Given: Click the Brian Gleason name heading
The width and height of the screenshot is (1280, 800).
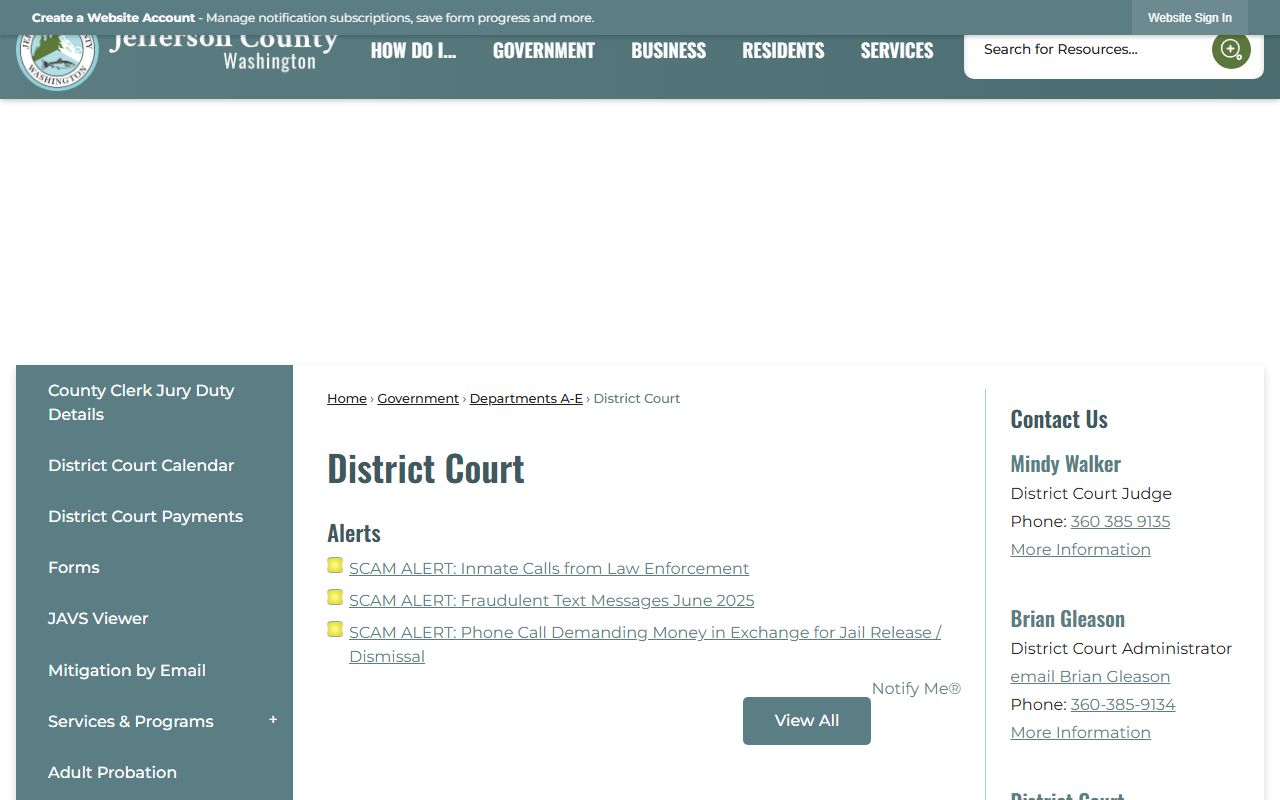Looking at the screenshot, I should (x=1067, y=618).
